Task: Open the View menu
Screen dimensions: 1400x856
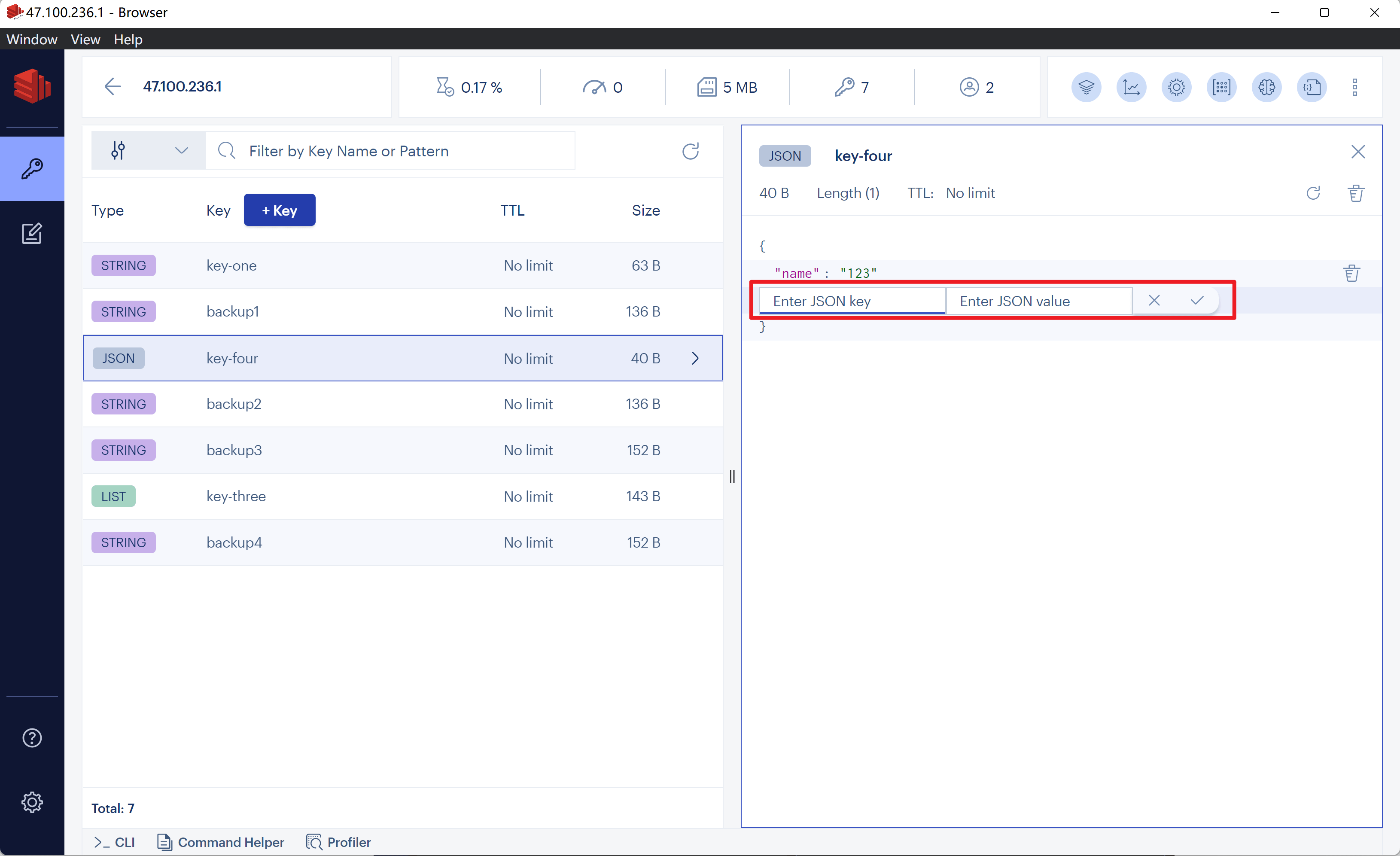Action: coord(85,39)
